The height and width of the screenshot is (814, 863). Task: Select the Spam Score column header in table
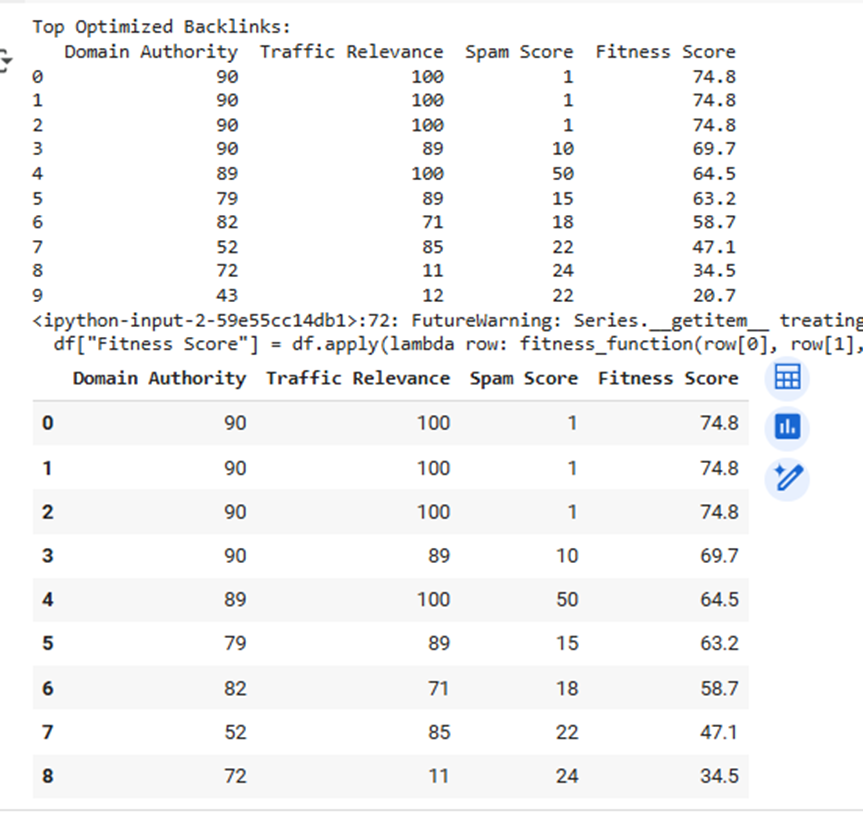[523, 378]
